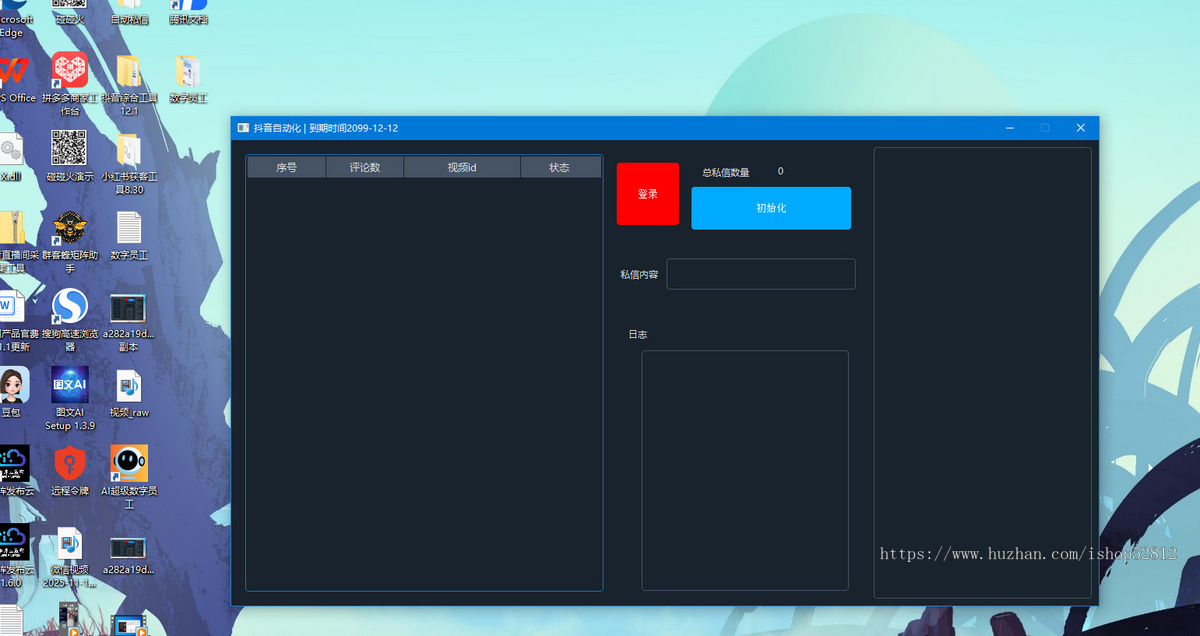Open the 小红书获客工具8.30 folder
This screenshot has width=1200, height=636.
pos(129,150)
